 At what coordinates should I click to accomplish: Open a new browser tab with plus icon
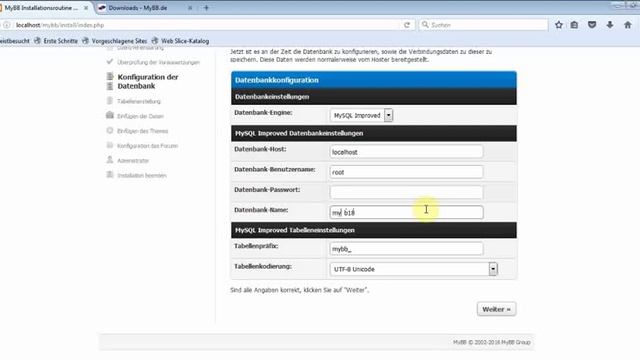click(x=206, y=8)
